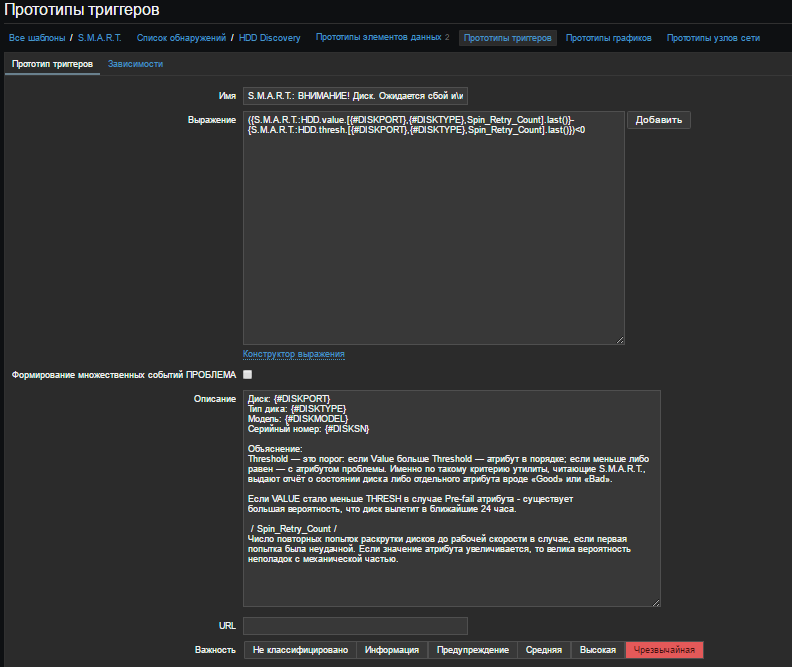Open the Все шаблоны breadcrumb link

[37, 38]
